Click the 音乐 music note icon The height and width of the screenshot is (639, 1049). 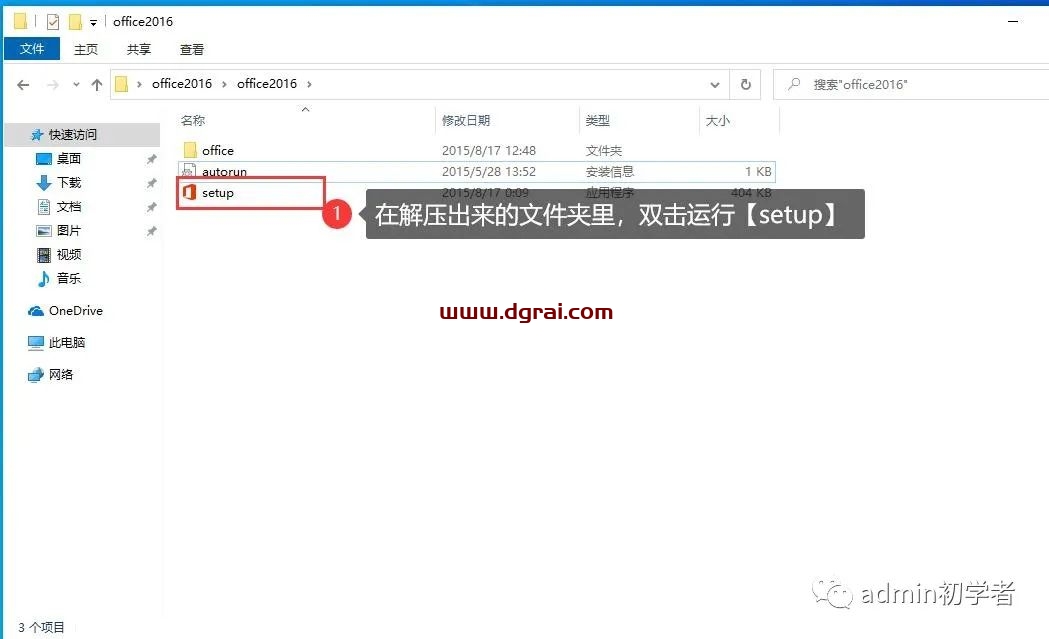coord(43,279)
